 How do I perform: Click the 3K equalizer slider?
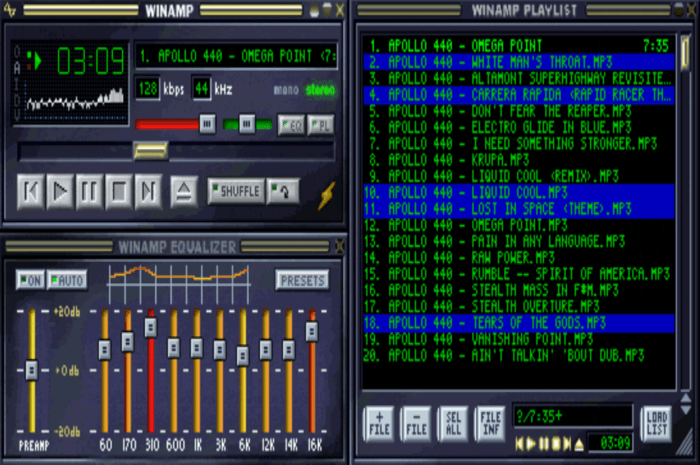[220, 349]
